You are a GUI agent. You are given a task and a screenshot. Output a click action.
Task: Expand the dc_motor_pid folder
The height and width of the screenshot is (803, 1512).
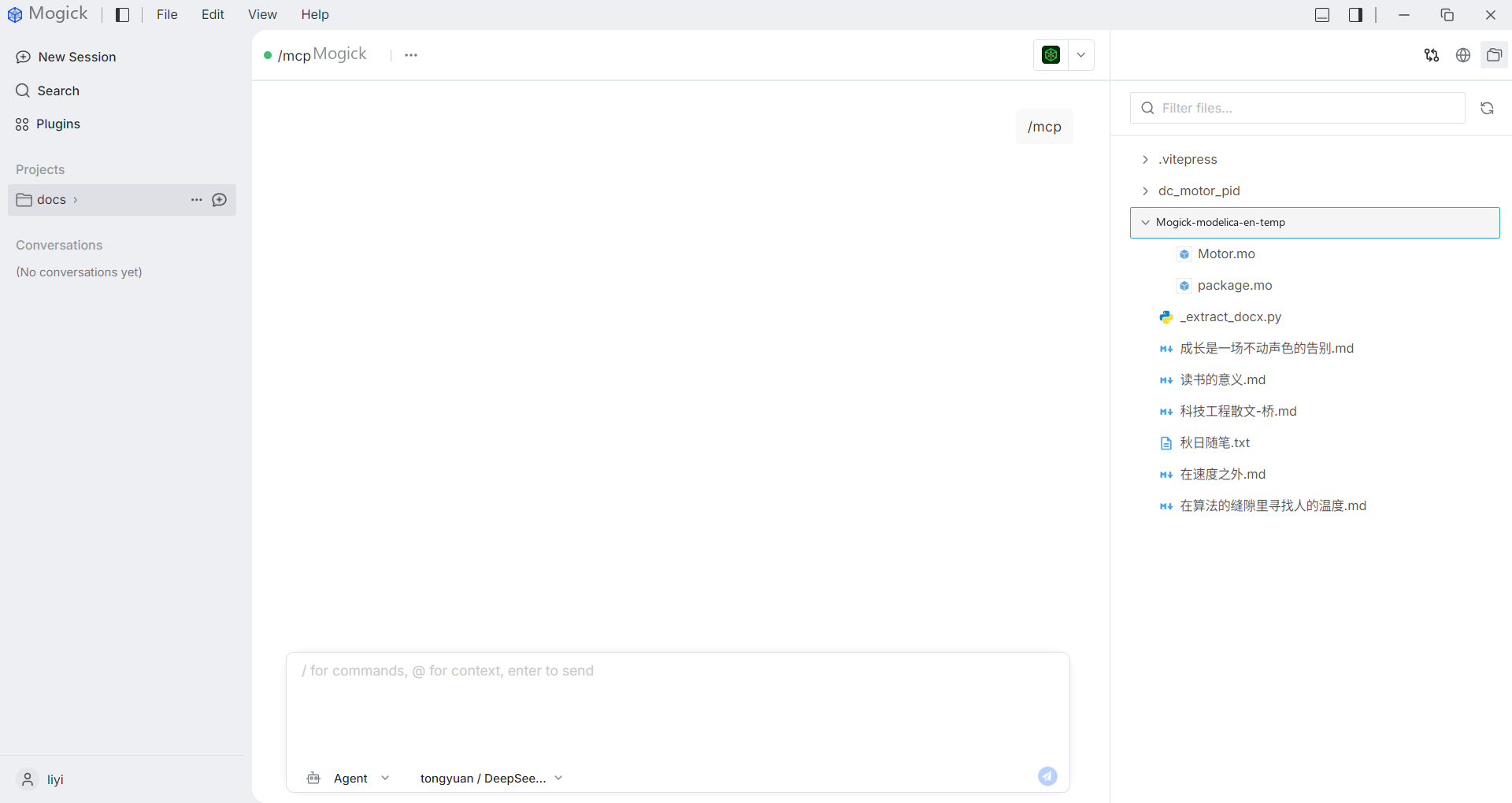tap(1315, 191)
